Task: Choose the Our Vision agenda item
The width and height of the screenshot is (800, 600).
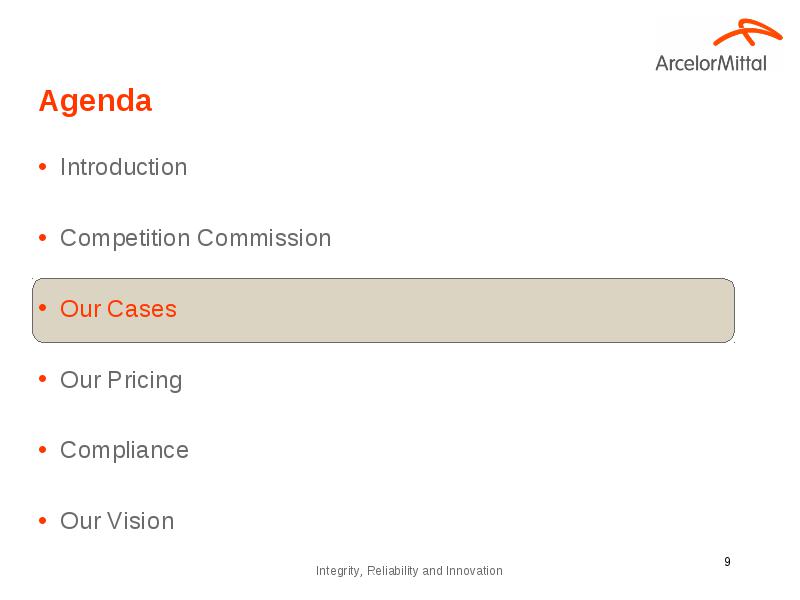Action: (117, 521)
